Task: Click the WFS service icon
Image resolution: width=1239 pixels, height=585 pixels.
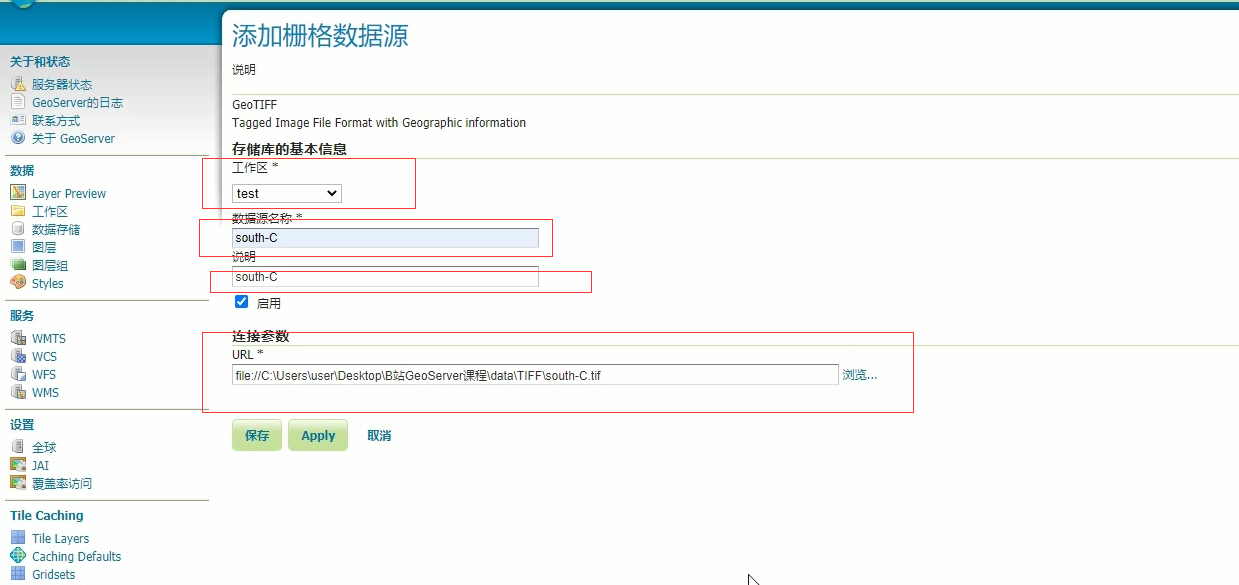Action: (18, 374)
